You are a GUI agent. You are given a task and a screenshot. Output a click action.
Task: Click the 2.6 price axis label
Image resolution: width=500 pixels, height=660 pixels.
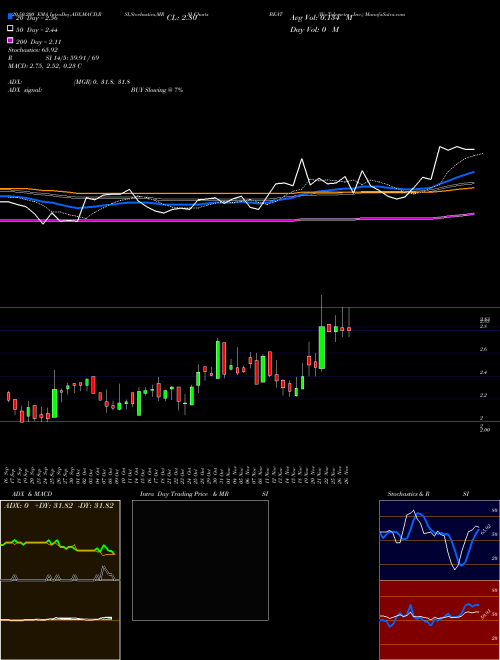(484, 349)
